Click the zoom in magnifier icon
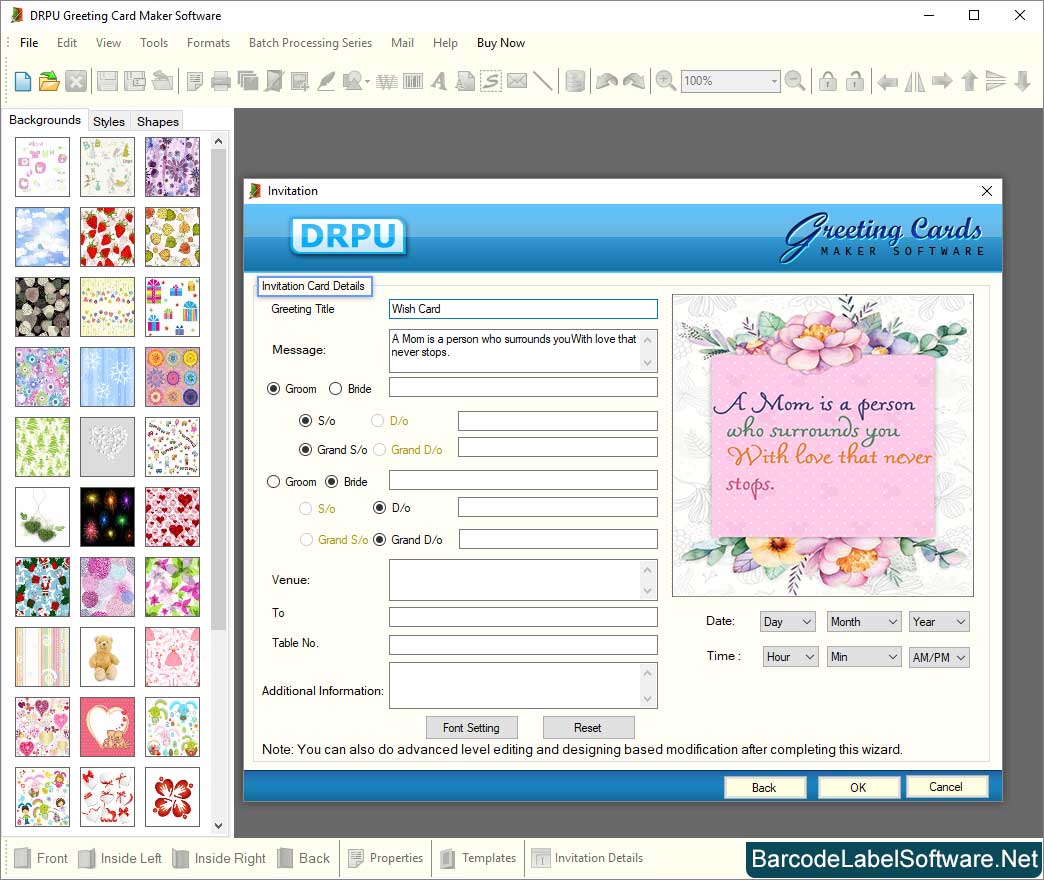1044x880 pixels. (x=665, y=81)
